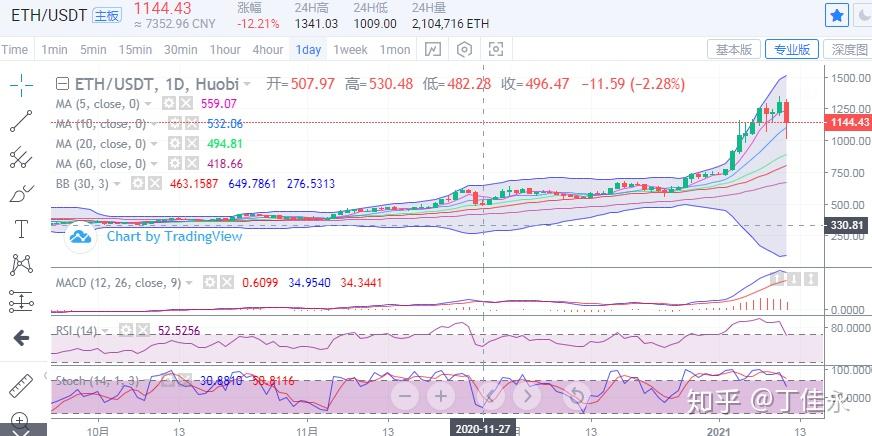The image size is (872, 436).
Task: Switch to Time line chart mode
Action: [x=14, y=49]
